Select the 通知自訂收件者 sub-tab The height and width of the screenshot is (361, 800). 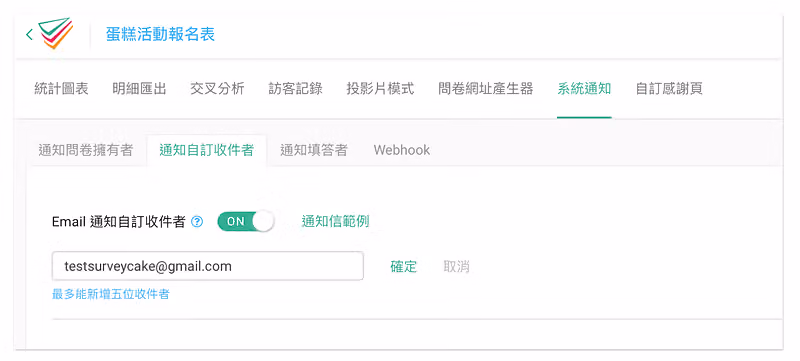[207, 150]
